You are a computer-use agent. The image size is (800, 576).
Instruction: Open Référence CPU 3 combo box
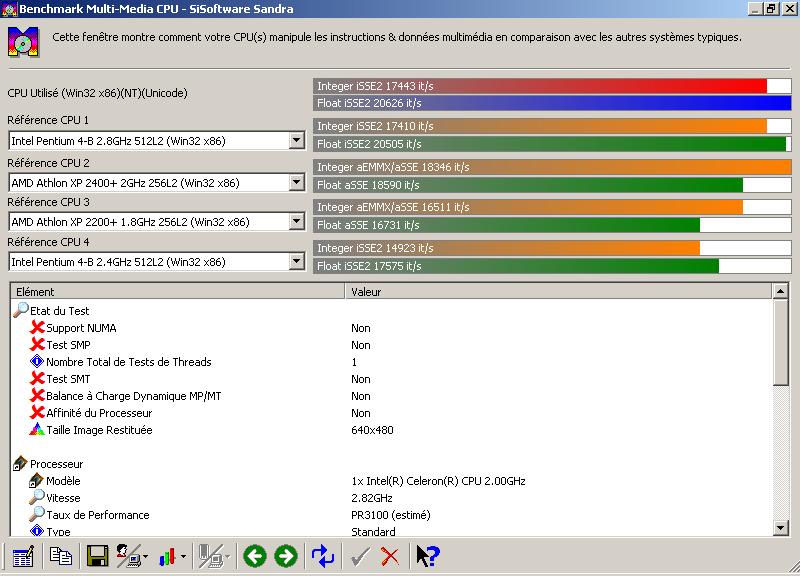click(157, 222)
